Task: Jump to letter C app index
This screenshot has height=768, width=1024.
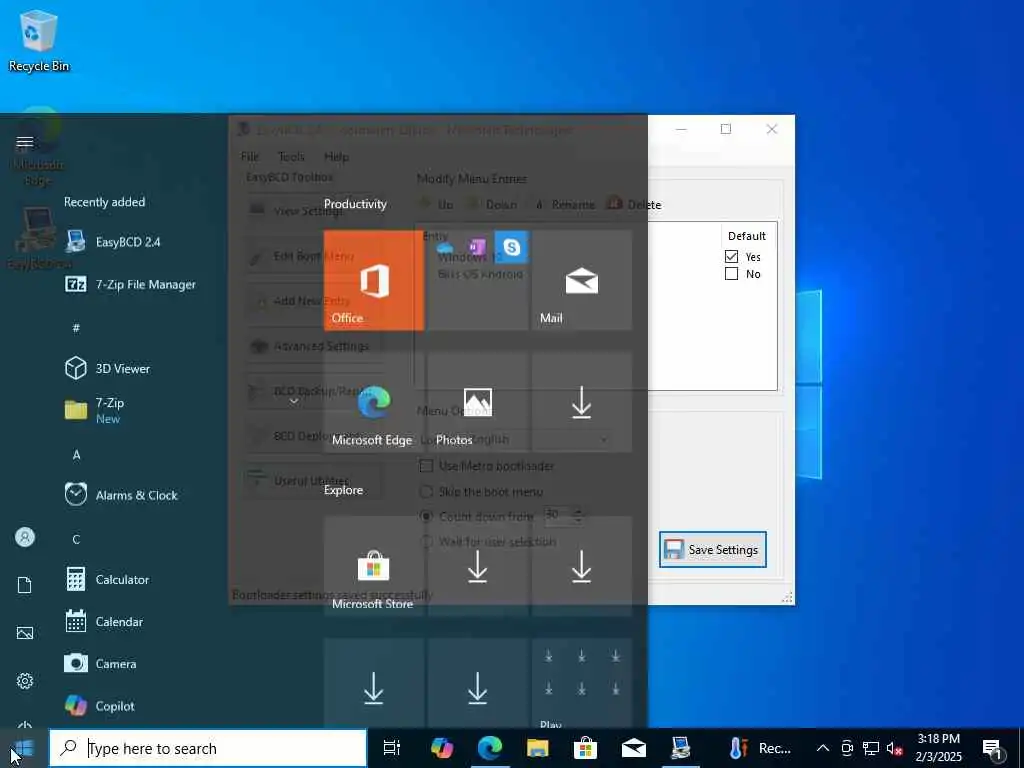Action: tap(76, 539)
